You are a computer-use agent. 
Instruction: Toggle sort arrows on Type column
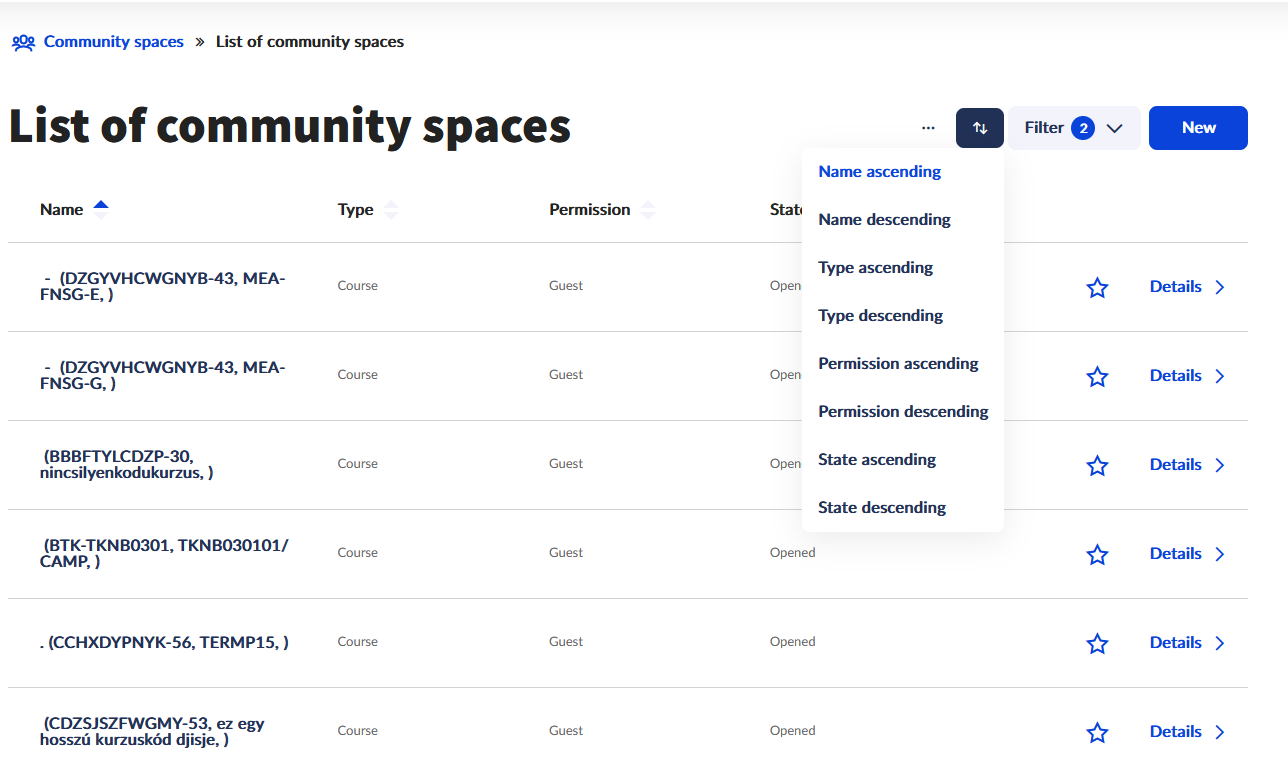pyautogui.click(x=391, y=210)
